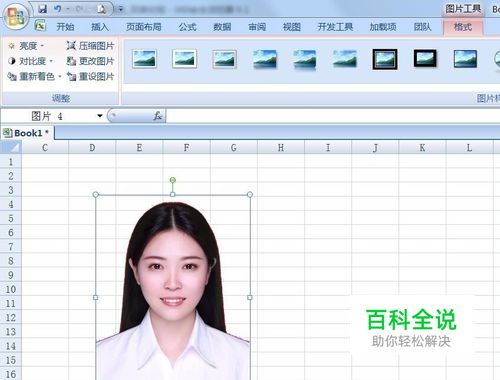Open the 重新着色 recolor dropdown
The height and width of the screenshot is (380, 500).
34,76
